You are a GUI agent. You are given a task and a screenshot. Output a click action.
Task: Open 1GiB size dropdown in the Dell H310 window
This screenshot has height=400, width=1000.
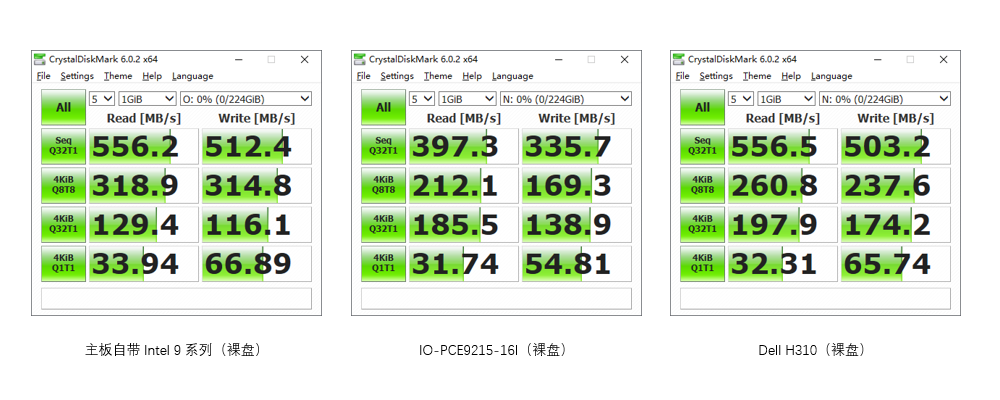coord(786,99)
